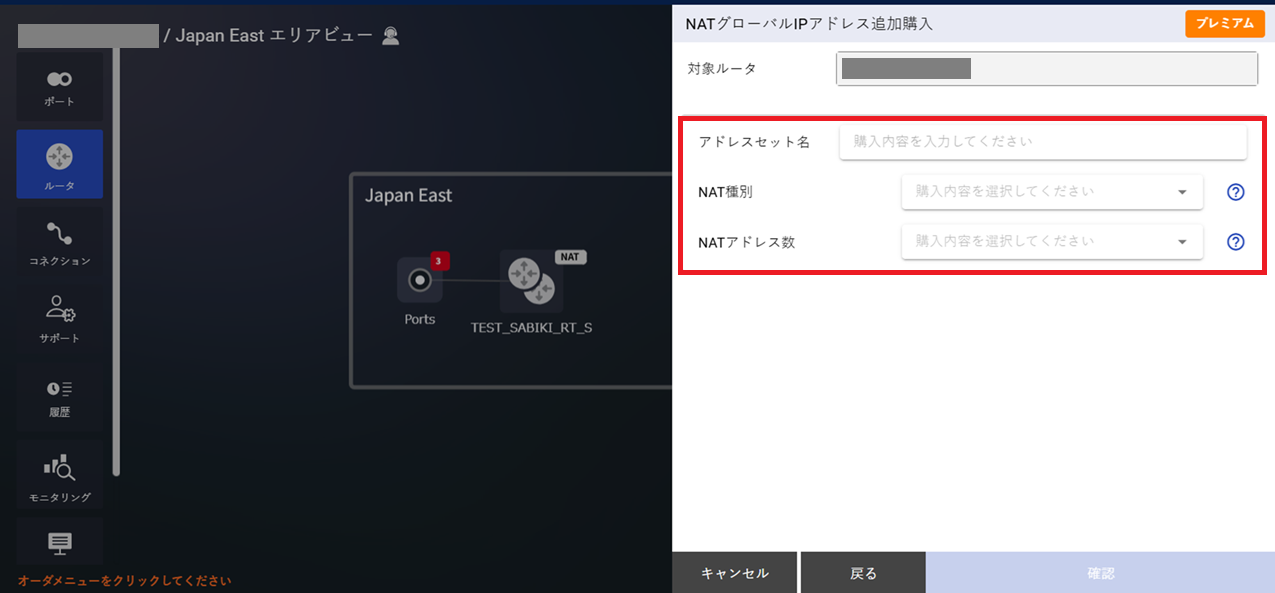The image size is (1275, 593).
Task: Click the Japan East area title
Action: click(408, 195)
